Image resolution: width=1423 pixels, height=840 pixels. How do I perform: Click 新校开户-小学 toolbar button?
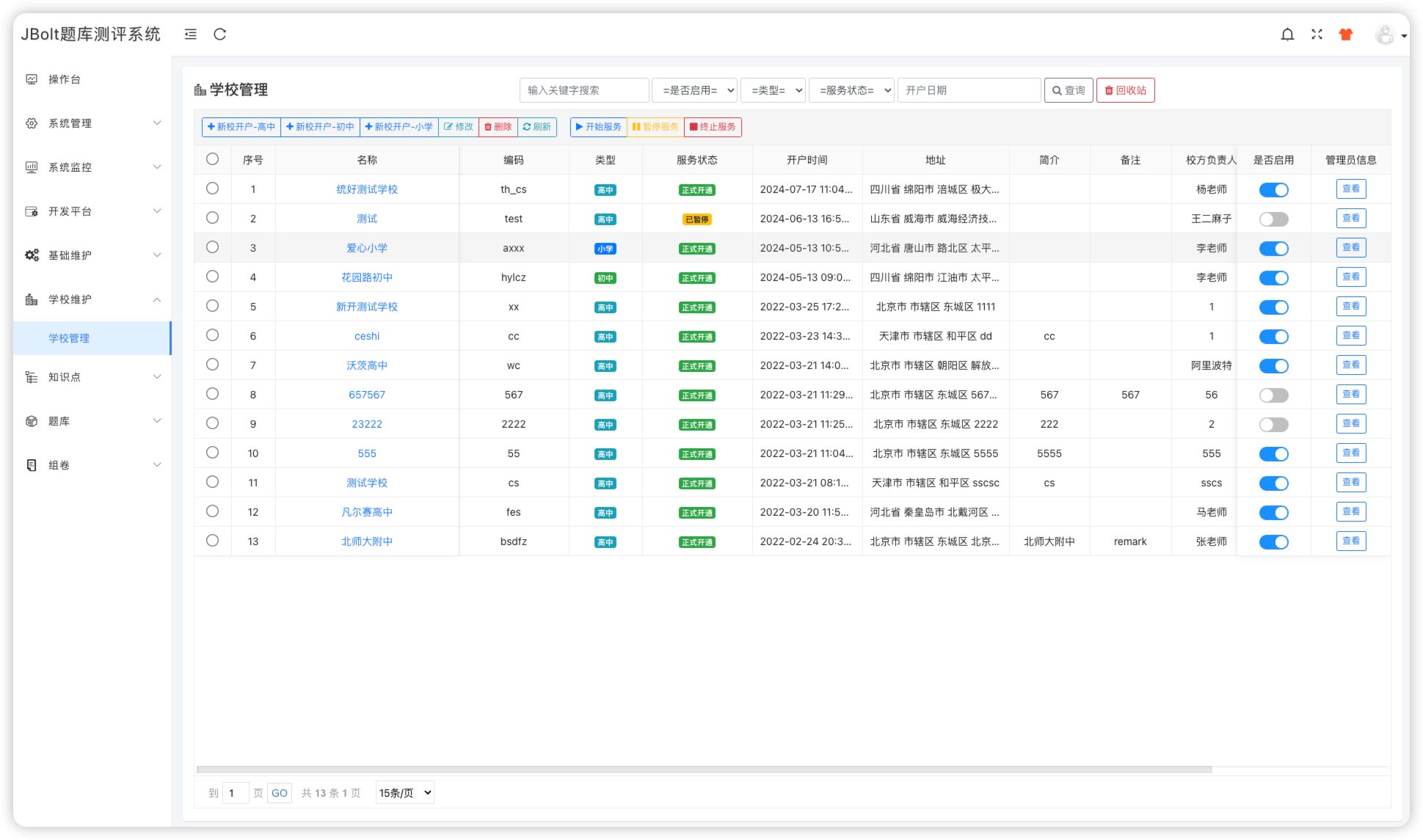click(x=399, y=127)
